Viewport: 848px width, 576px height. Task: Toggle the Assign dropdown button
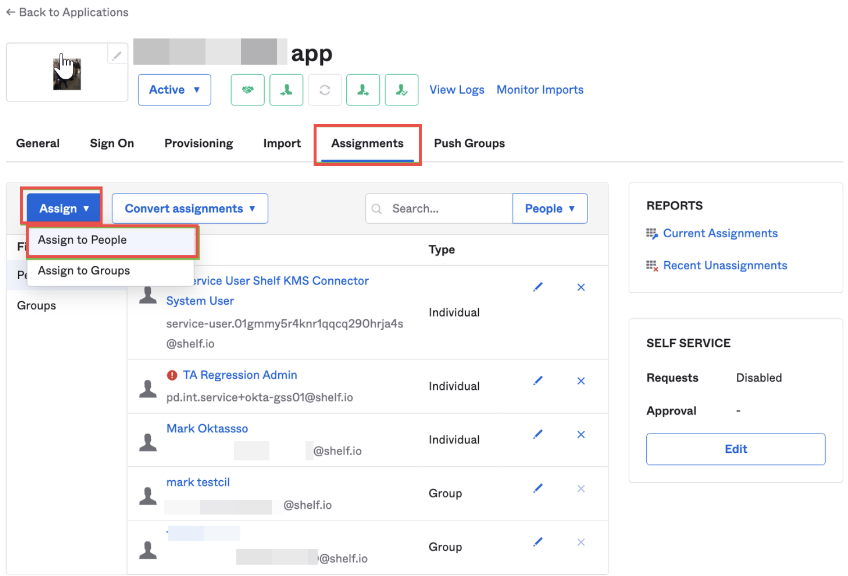pyautogui.click(x=64, y=208)
